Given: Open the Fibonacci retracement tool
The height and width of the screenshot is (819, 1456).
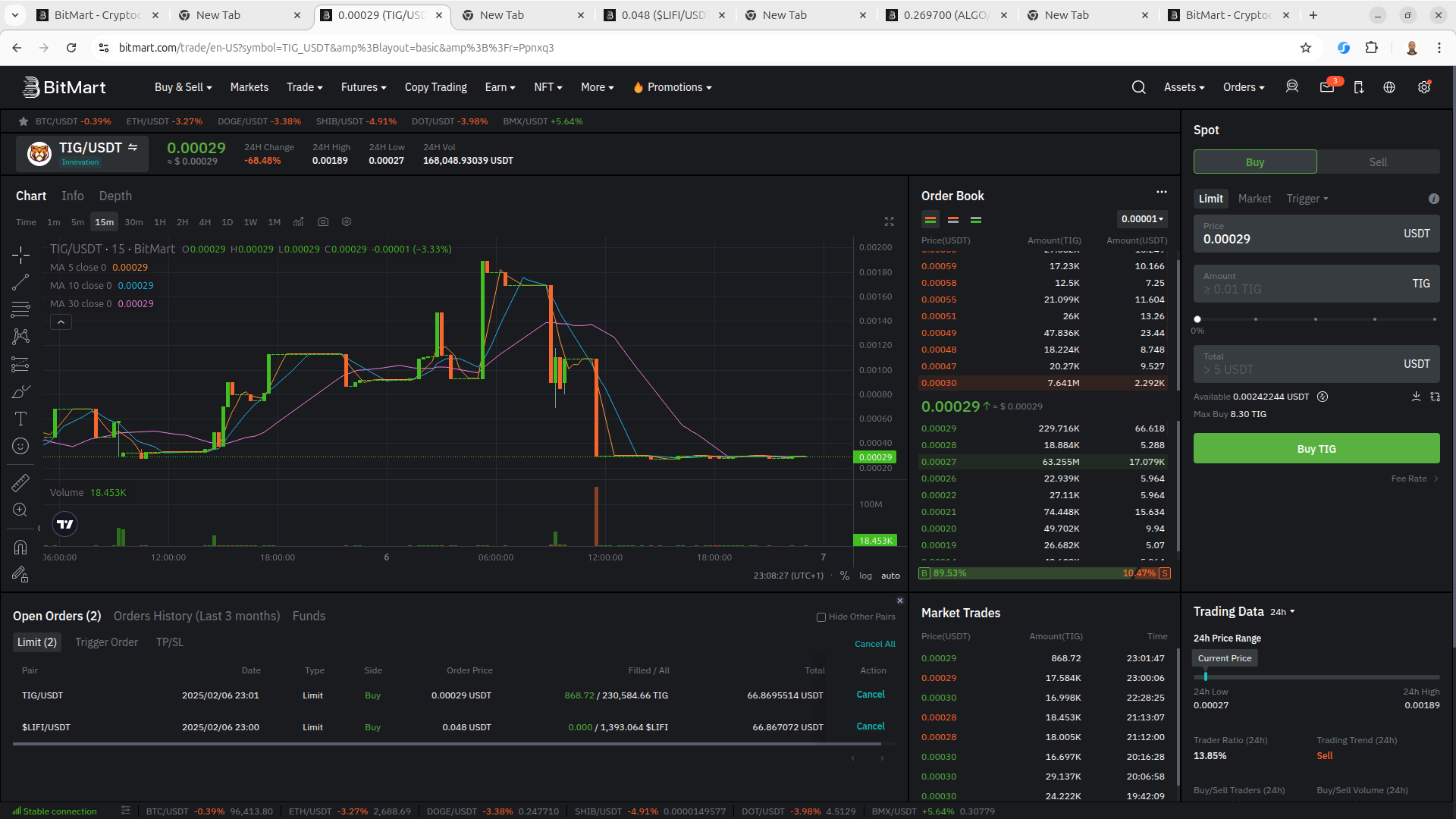Looking at the screenshot, I should (20, 309).
